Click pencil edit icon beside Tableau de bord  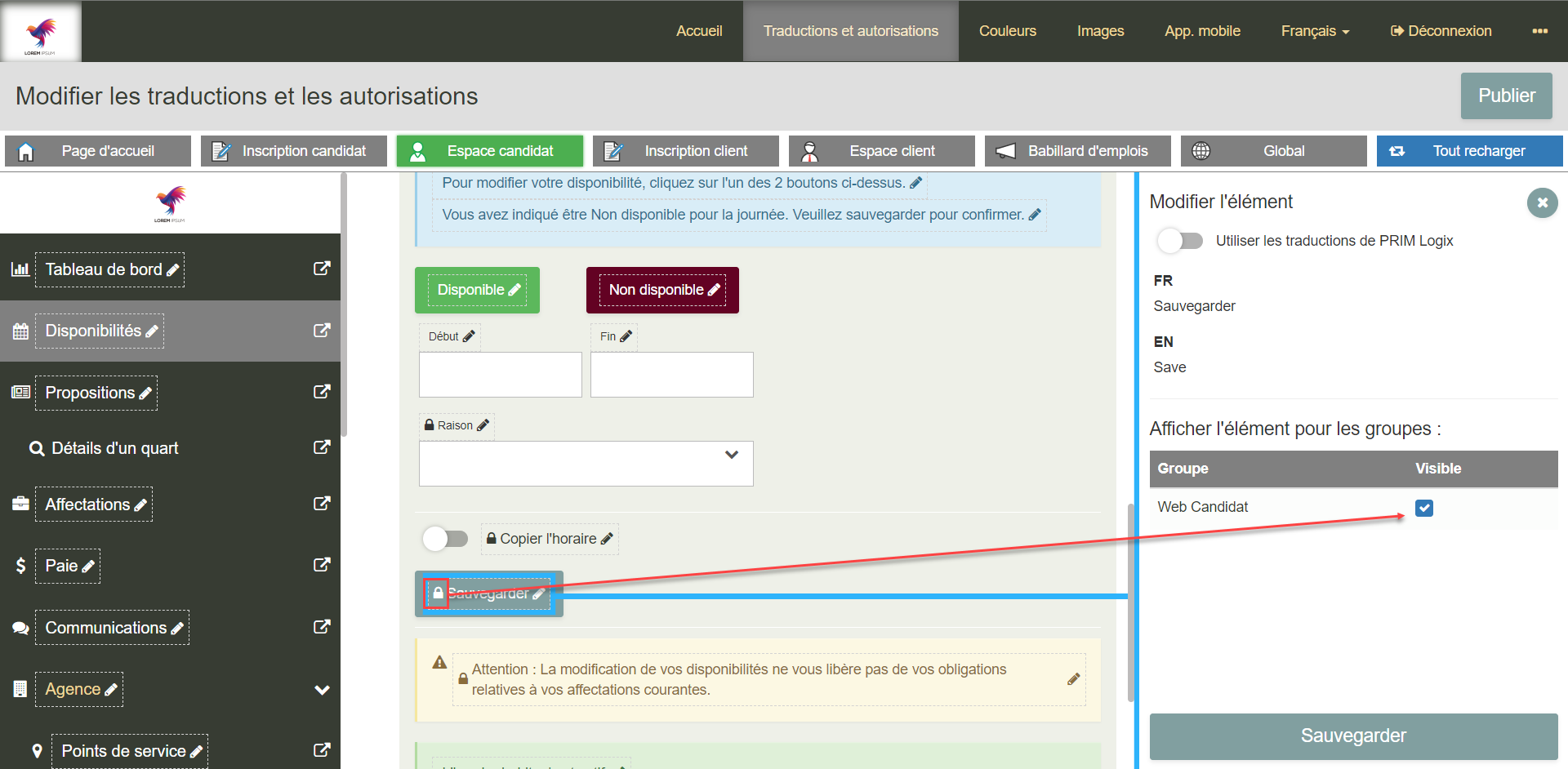coord(173,270)
